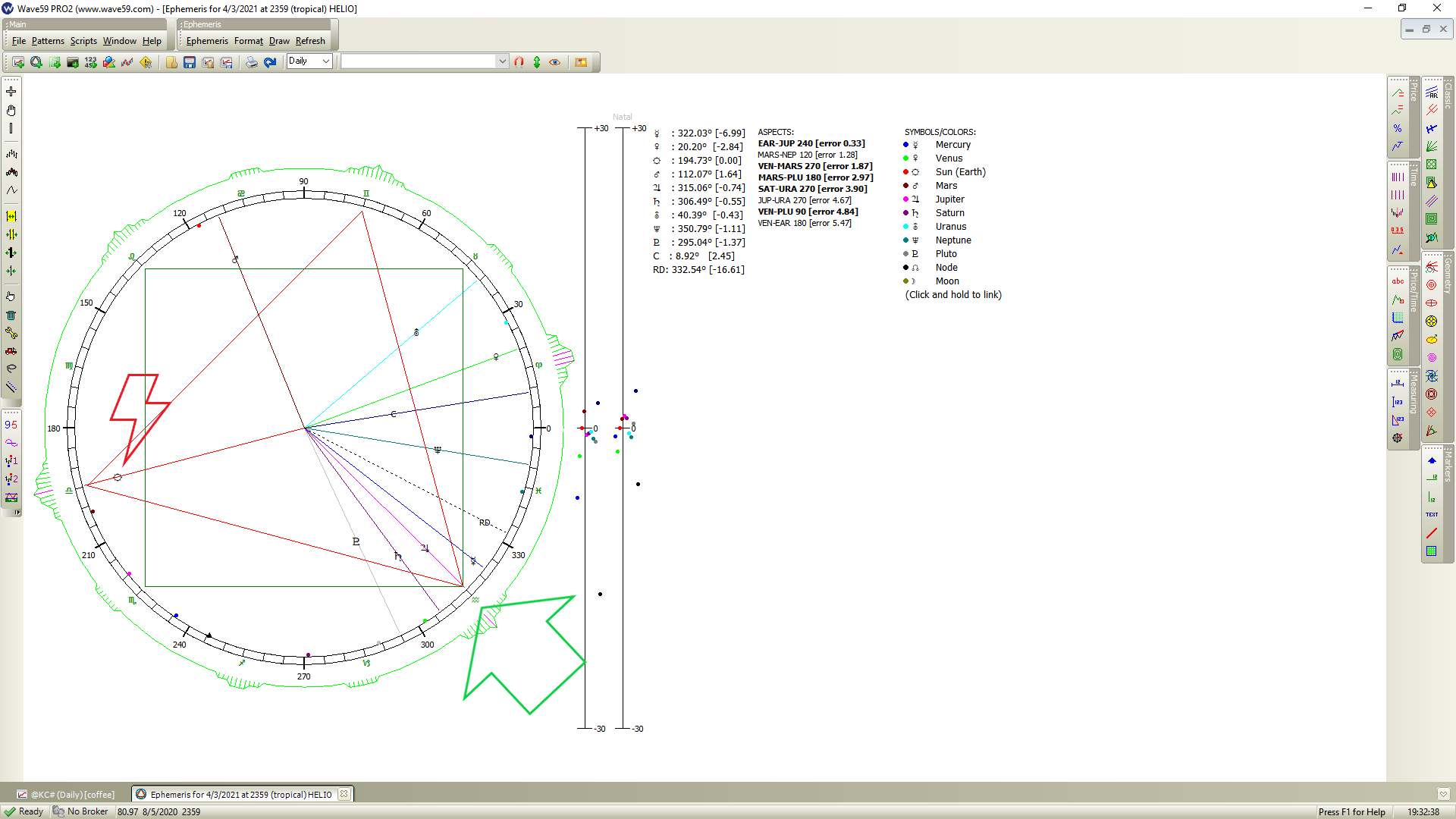Open the Ephemeris menu

[207, 41]
